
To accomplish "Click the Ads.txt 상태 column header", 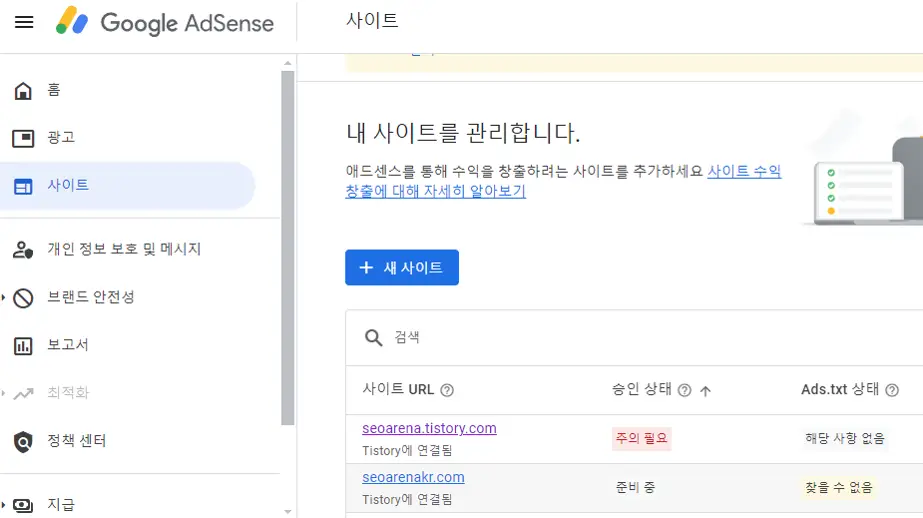I will click(x=840, y=390).
